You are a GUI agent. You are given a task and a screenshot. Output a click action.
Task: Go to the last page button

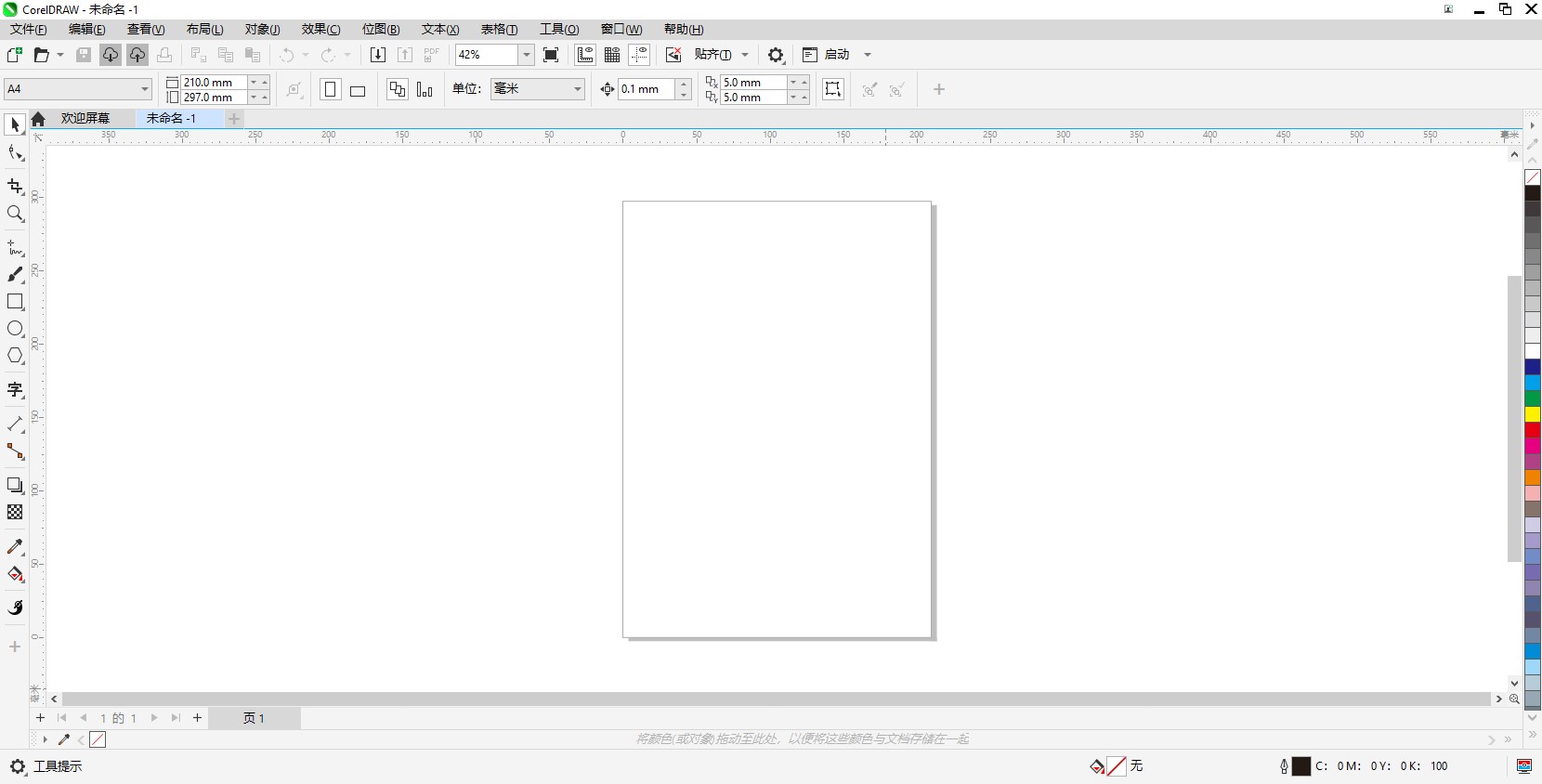coord(176,718)
